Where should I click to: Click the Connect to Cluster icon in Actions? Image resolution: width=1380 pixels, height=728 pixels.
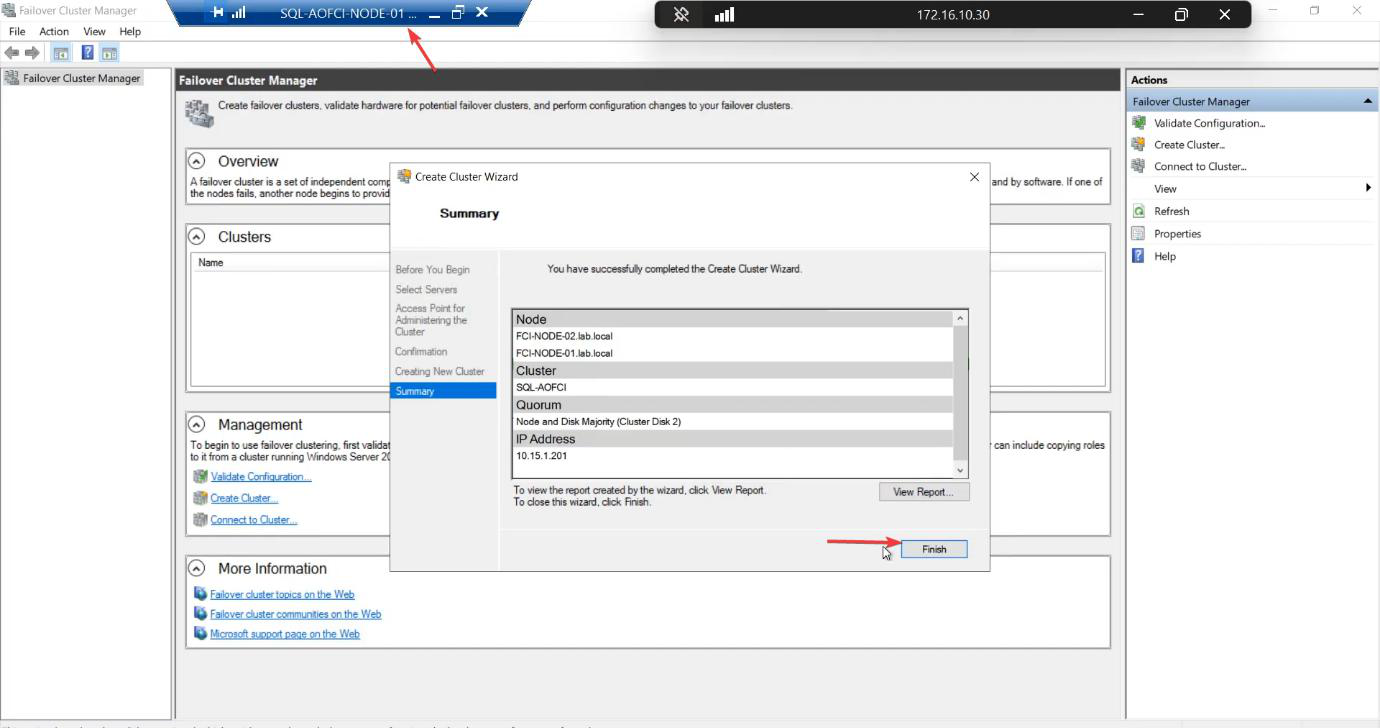point(1138,166)
